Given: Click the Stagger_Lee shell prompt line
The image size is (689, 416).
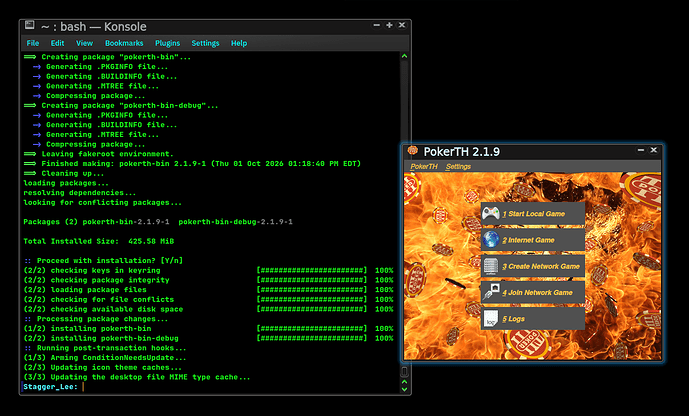Looking at the screenshot, I should [x=51, y=387].
